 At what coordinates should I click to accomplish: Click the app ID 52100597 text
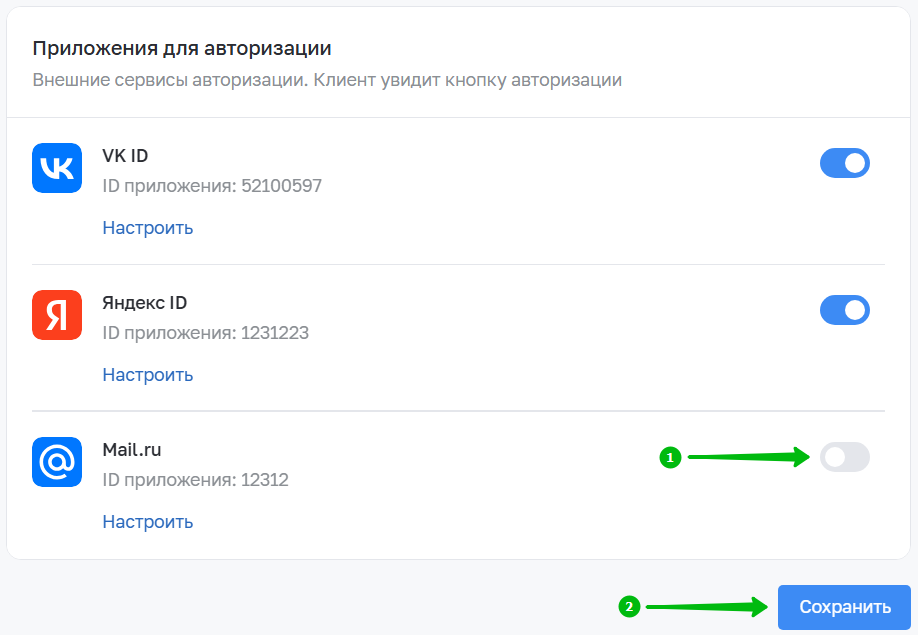click(212, 186)
